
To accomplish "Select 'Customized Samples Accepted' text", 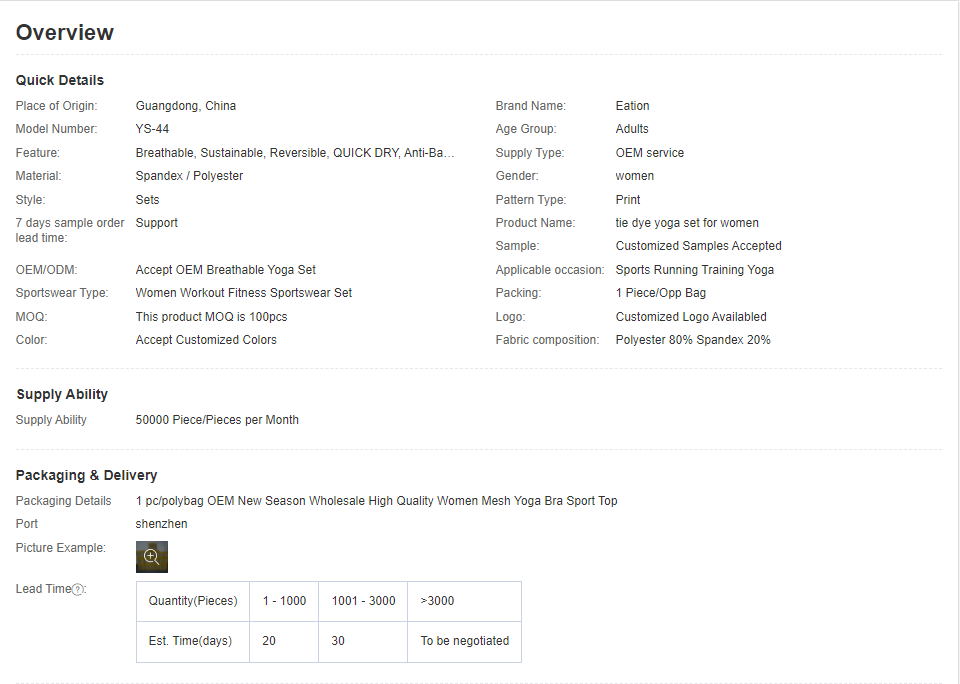I will (x=699, y=246).
